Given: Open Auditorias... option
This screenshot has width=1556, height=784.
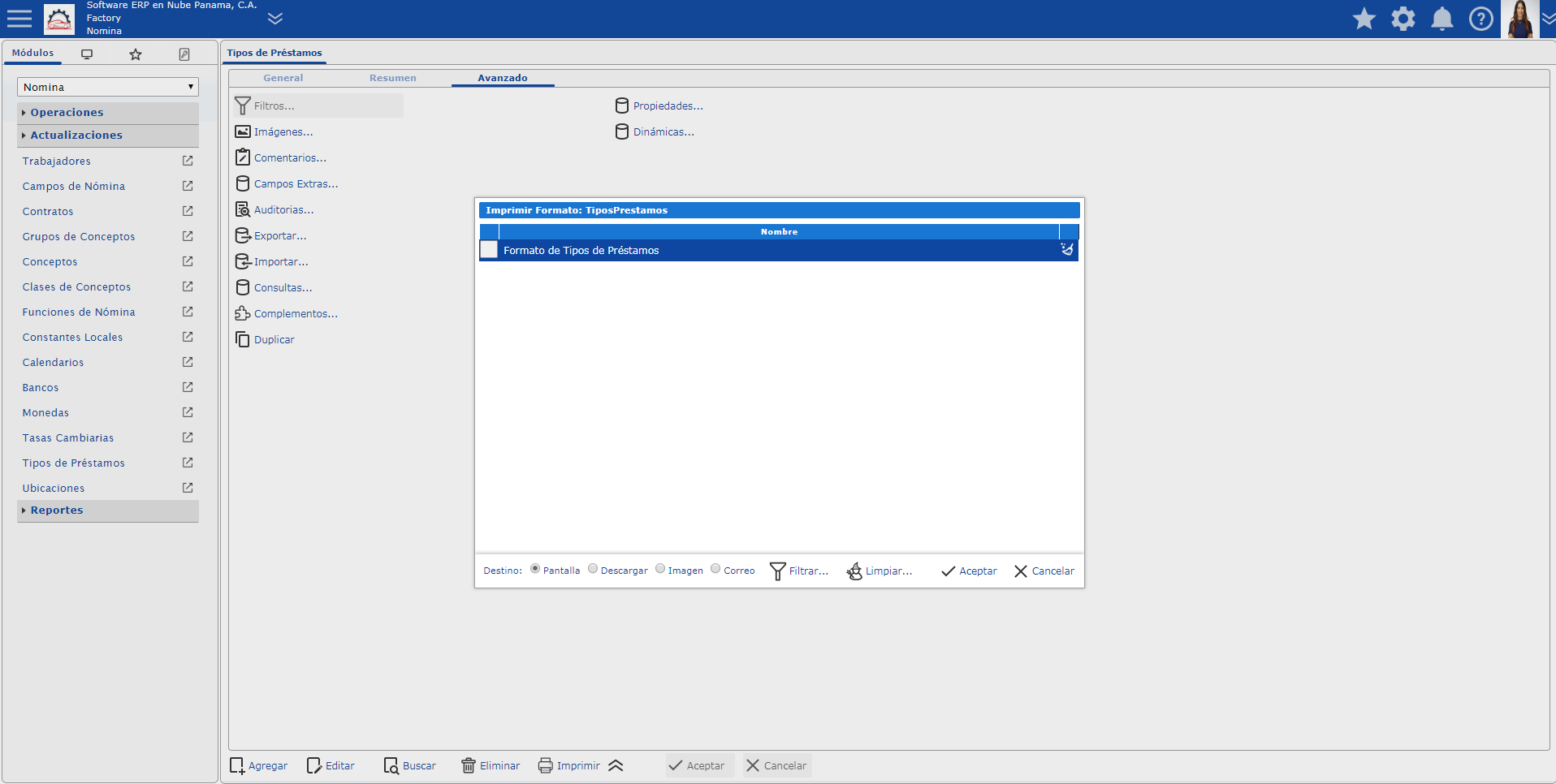Looking at the screenshot, I should [274, 209].
